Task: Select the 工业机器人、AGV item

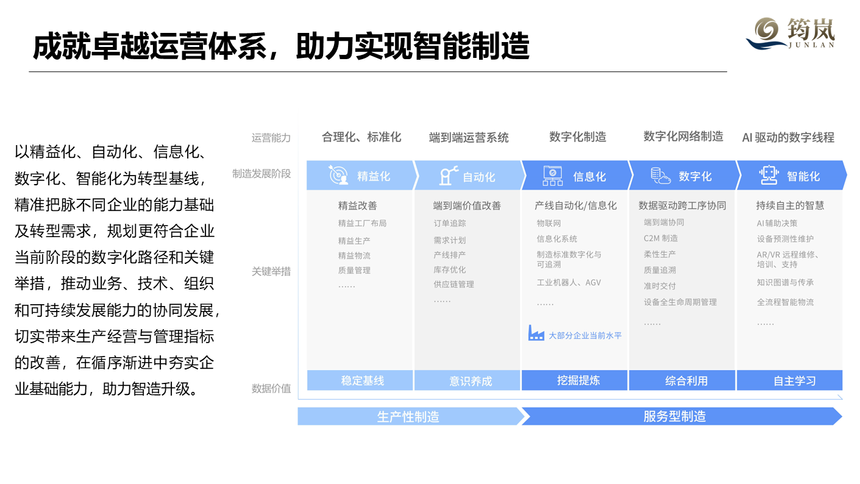Action: click(x=569, y=283)
